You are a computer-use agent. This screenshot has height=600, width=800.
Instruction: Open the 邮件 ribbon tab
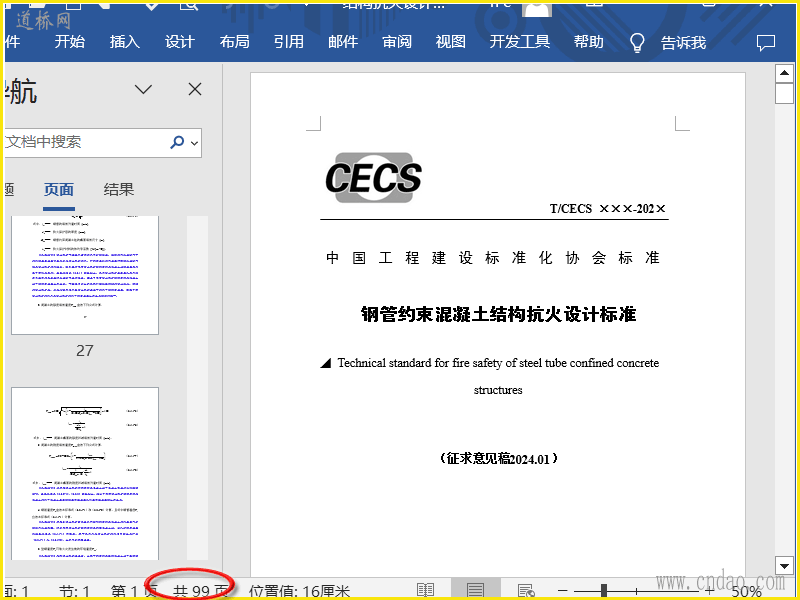pyautogui.click(x=343, y=42)
